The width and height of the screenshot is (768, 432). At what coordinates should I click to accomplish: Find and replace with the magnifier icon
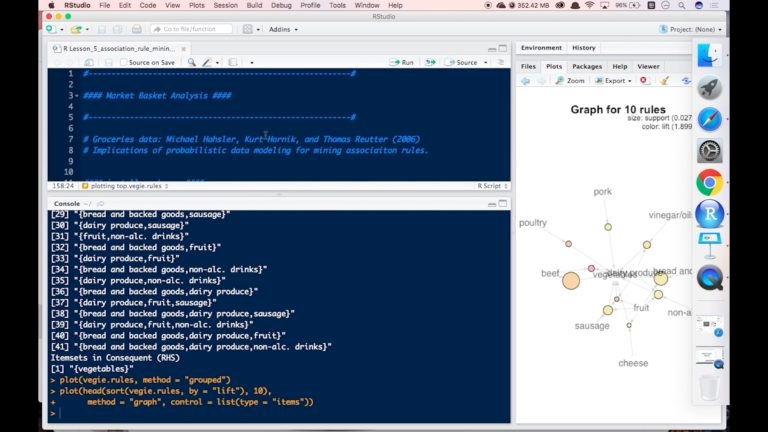click(x=192, y=62)
